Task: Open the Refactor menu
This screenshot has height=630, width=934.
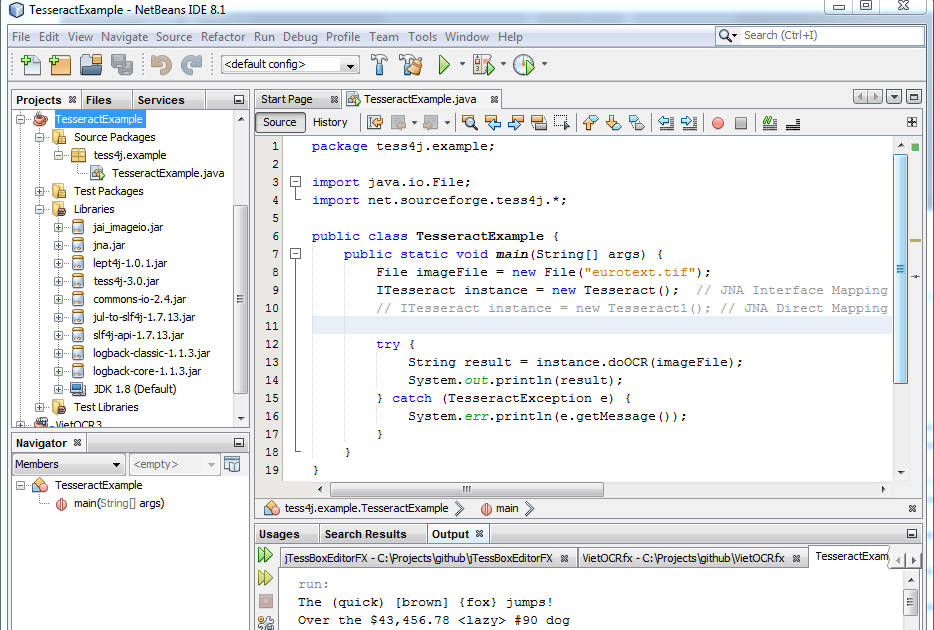Action: (x=223, y=37)
